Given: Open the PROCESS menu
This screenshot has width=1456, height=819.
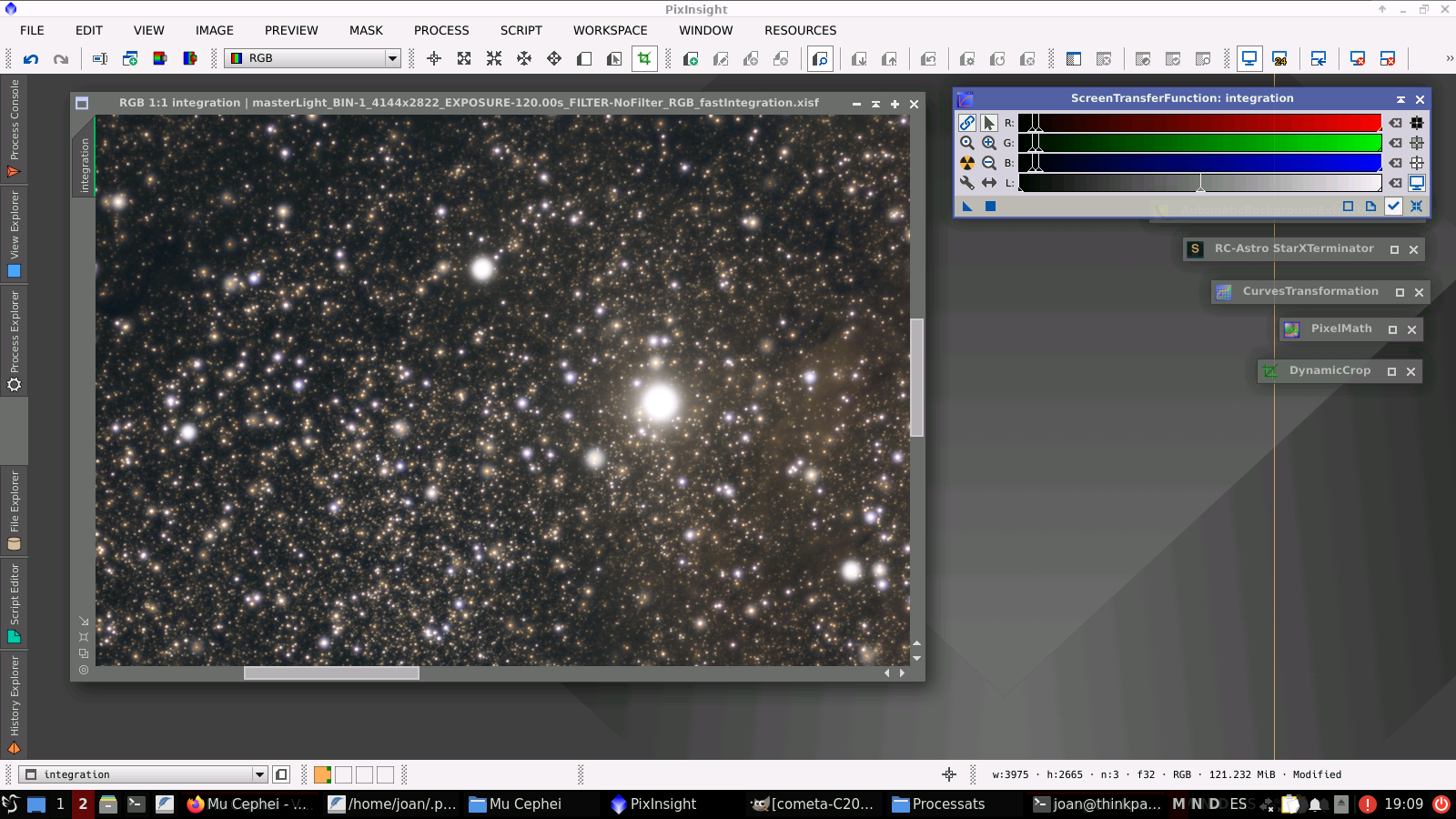Looking at the screenshot, I should click(441, 30).
